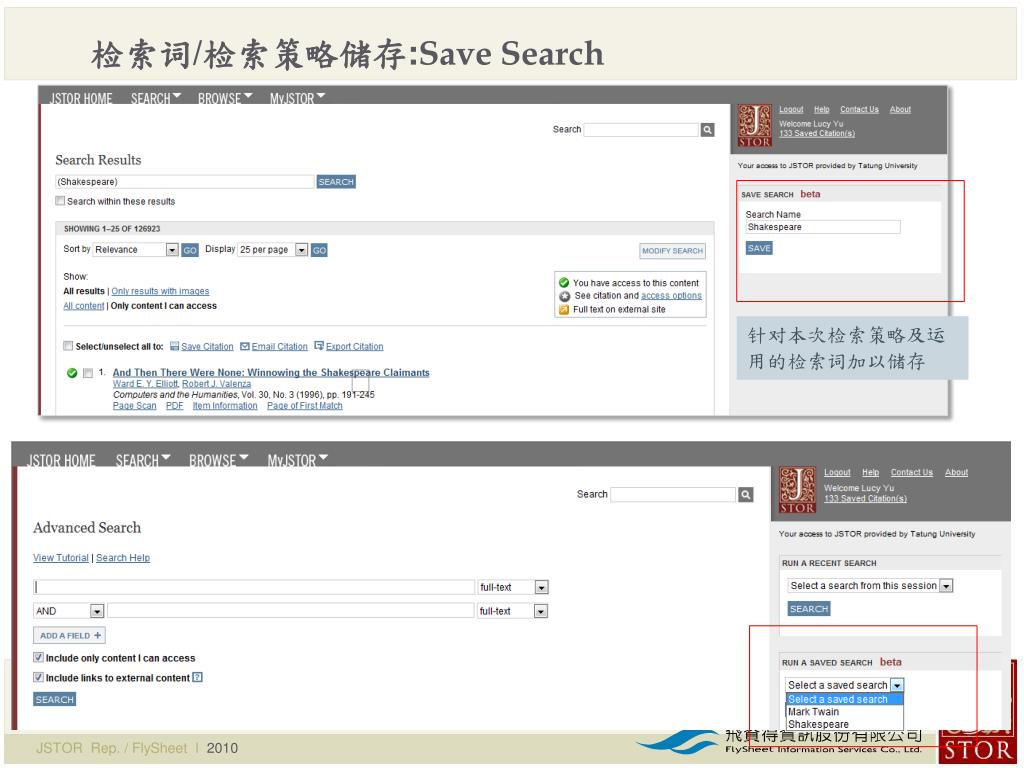
Task: Click the magnifier search icon in the top screenshot
Action: tap(707, 130)
